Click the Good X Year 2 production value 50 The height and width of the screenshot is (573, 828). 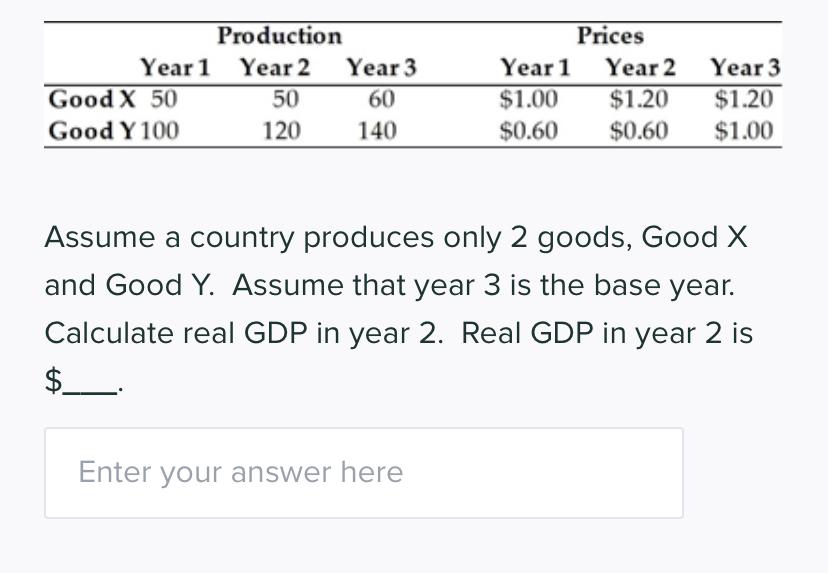(x=286, y=99)
